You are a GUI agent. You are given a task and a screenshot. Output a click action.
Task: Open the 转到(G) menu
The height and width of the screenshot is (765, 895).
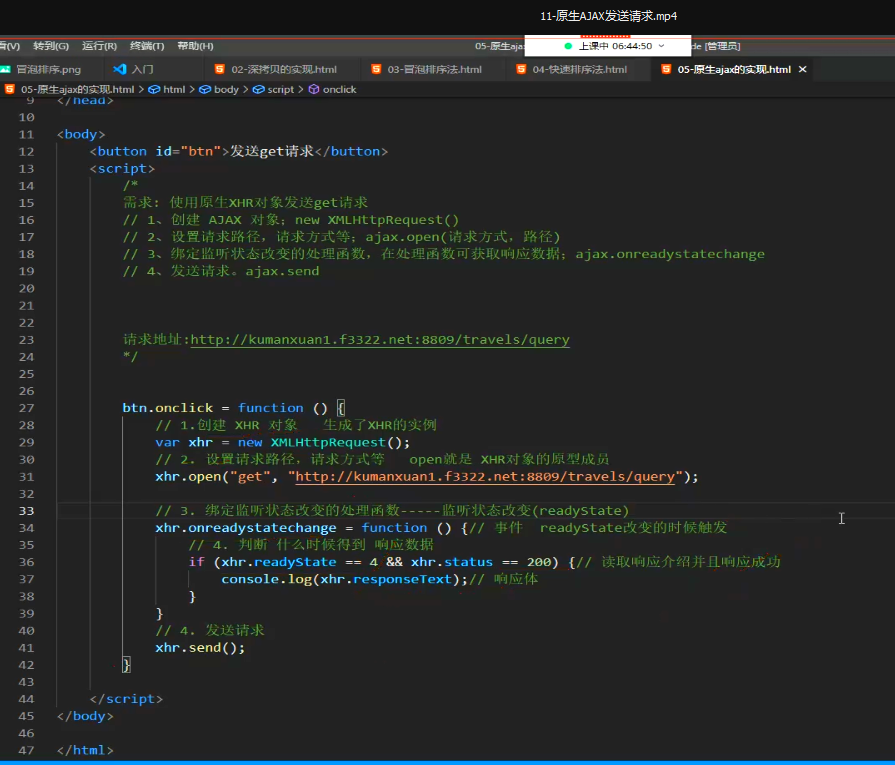pyautogui.click(x=51, y=46)
